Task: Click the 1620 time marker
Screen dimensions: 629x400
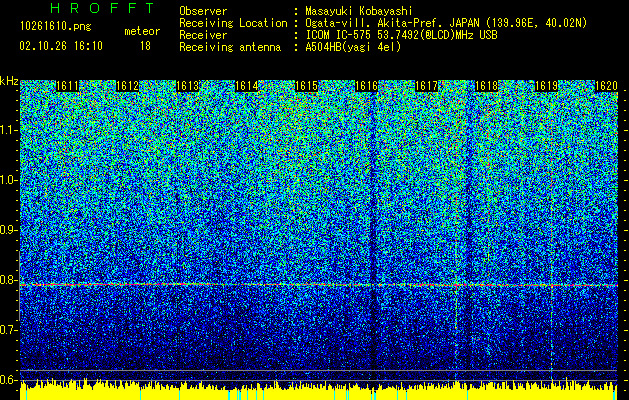Action: click(606, 86)
